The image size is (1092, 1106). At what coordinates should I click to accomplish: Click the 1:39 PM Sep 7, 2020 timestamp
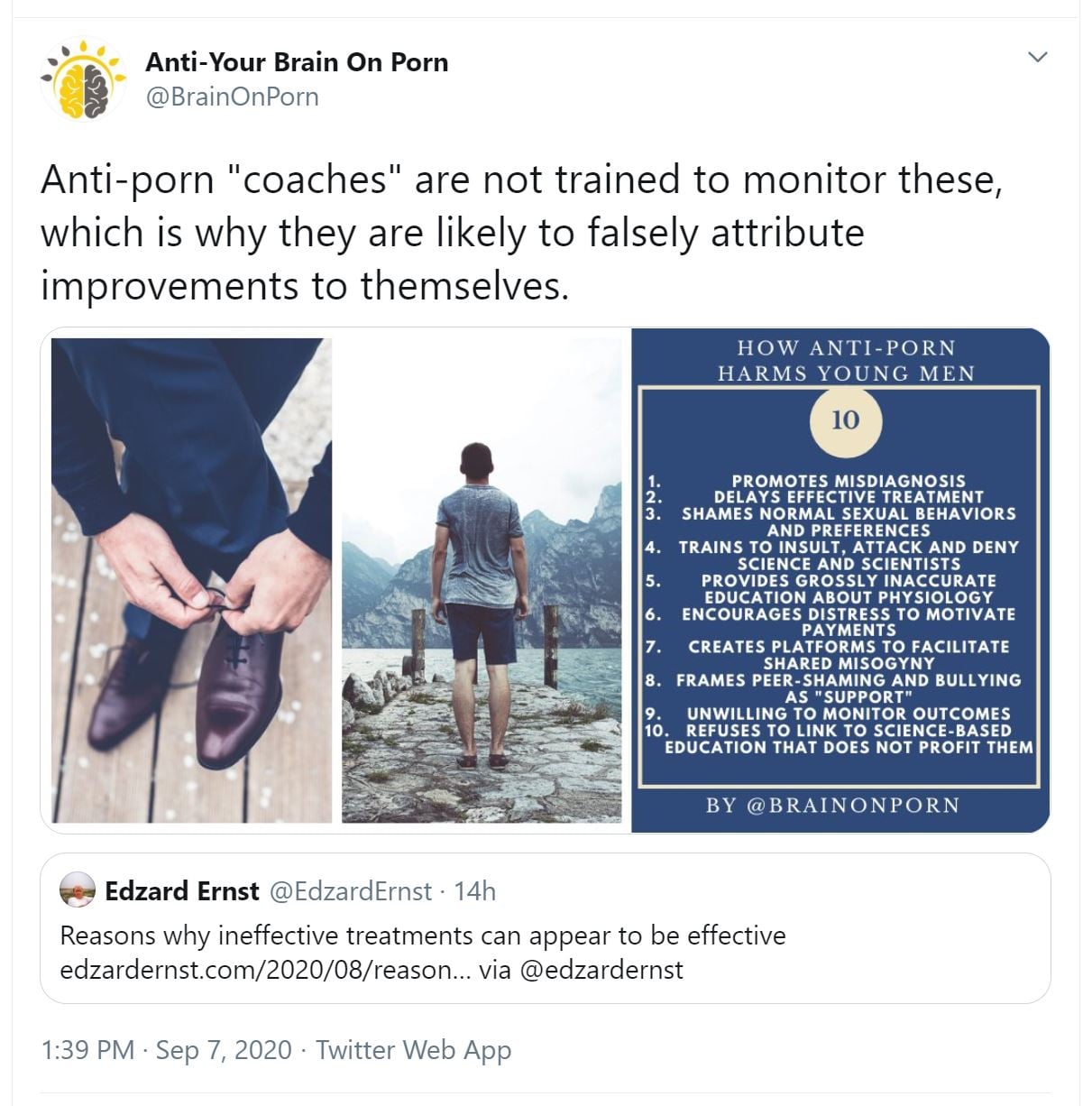167,1050
